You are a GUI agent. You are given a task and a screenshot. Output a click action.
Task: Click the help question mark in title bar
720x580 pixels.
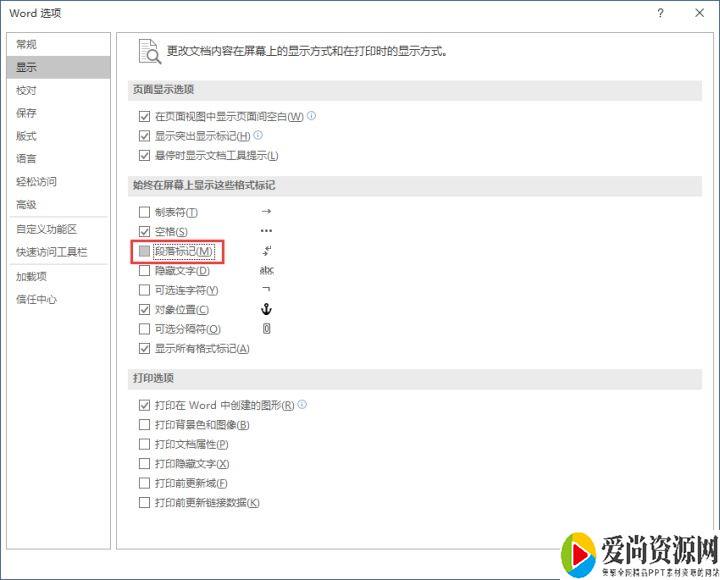point(661,13)
